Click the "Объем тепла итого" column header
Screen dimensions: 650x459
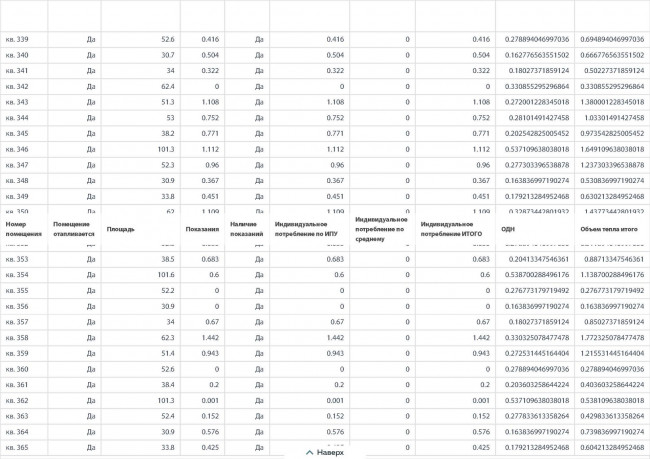(x=609, y=229)
